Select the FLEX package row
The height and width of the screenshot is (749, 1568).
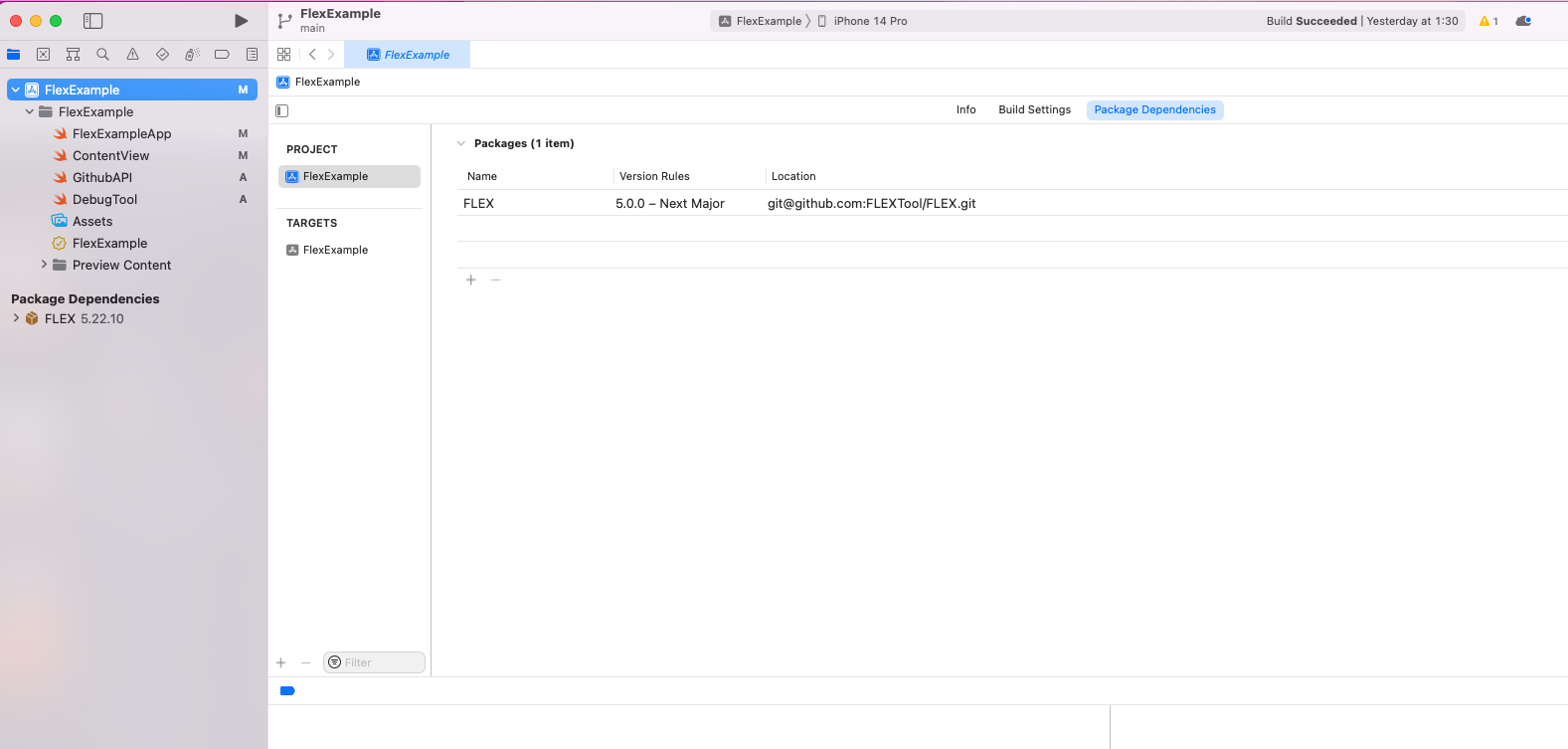(x=1012, y=203)
